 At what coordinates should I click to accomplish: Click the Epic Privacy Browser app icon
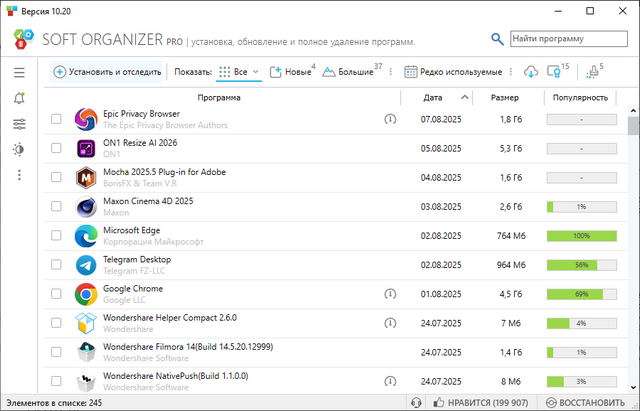point(86,119)
